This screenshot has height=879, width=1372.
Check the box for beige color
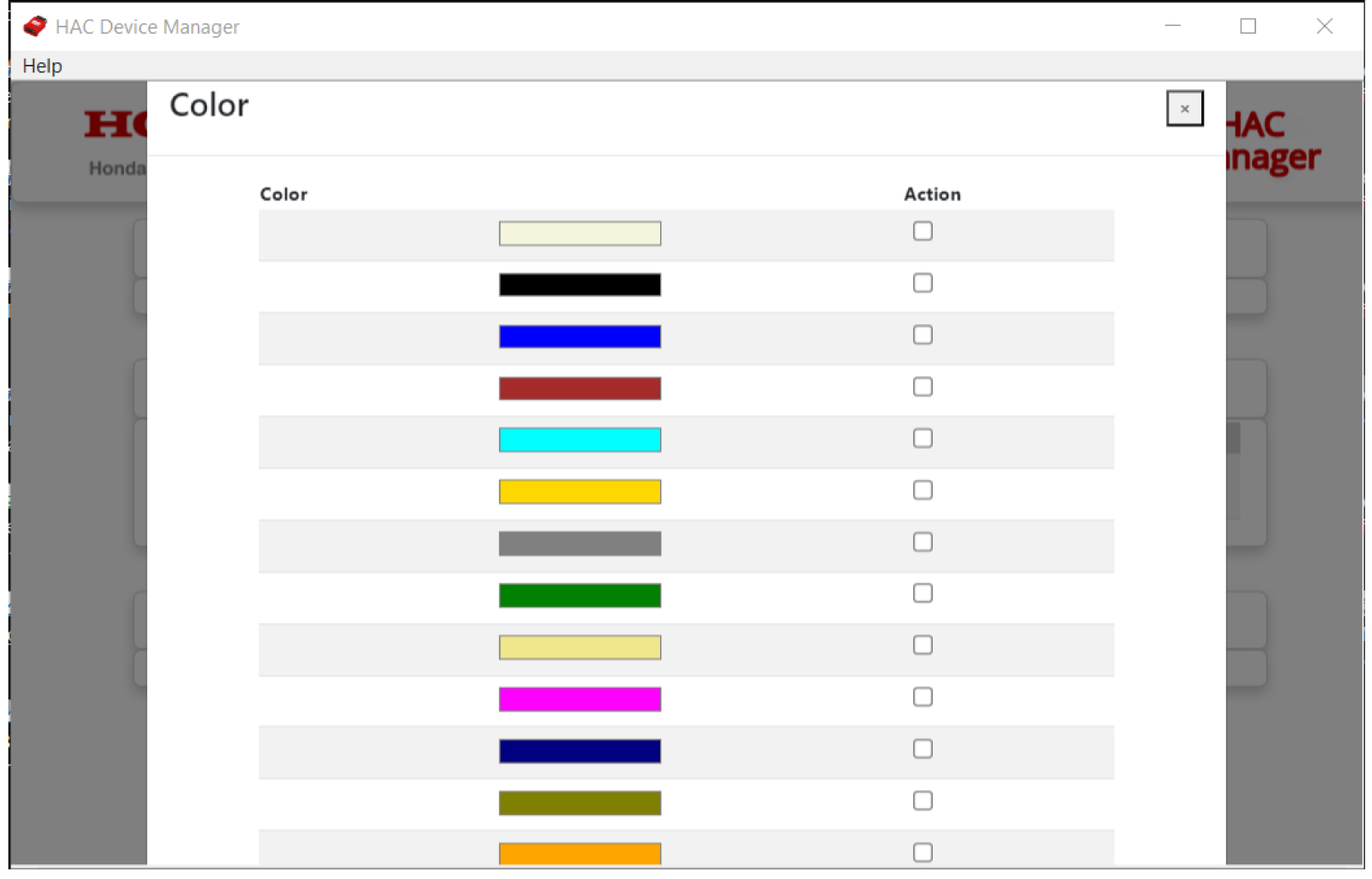[x=922, y=231]
